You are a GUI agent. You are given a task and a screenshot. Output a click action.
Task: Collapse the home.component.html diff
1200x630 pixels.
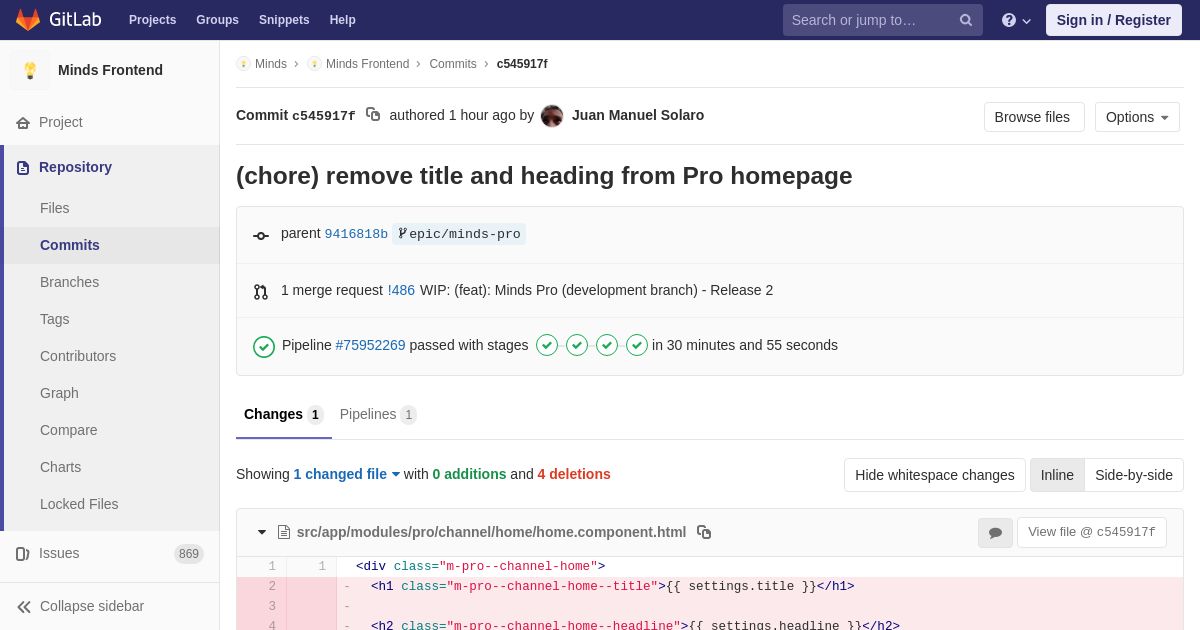tap(262, 532)
